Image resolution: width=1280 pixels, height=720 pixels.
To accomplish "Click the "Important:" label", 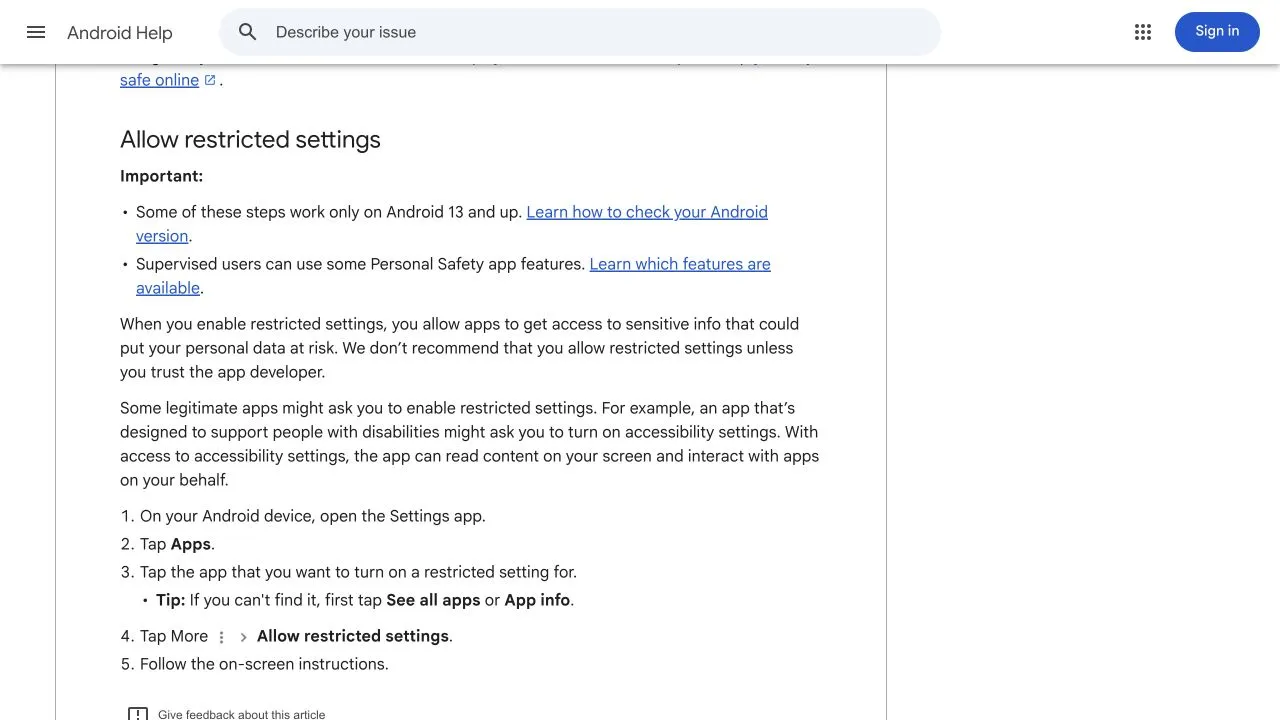I will [161, 176].
